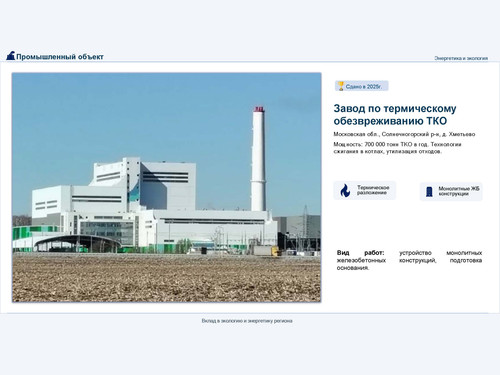This screenshot has width=500, height=375.
Task: Click the Вид работ description paragraph
Action: coord(409,260)
